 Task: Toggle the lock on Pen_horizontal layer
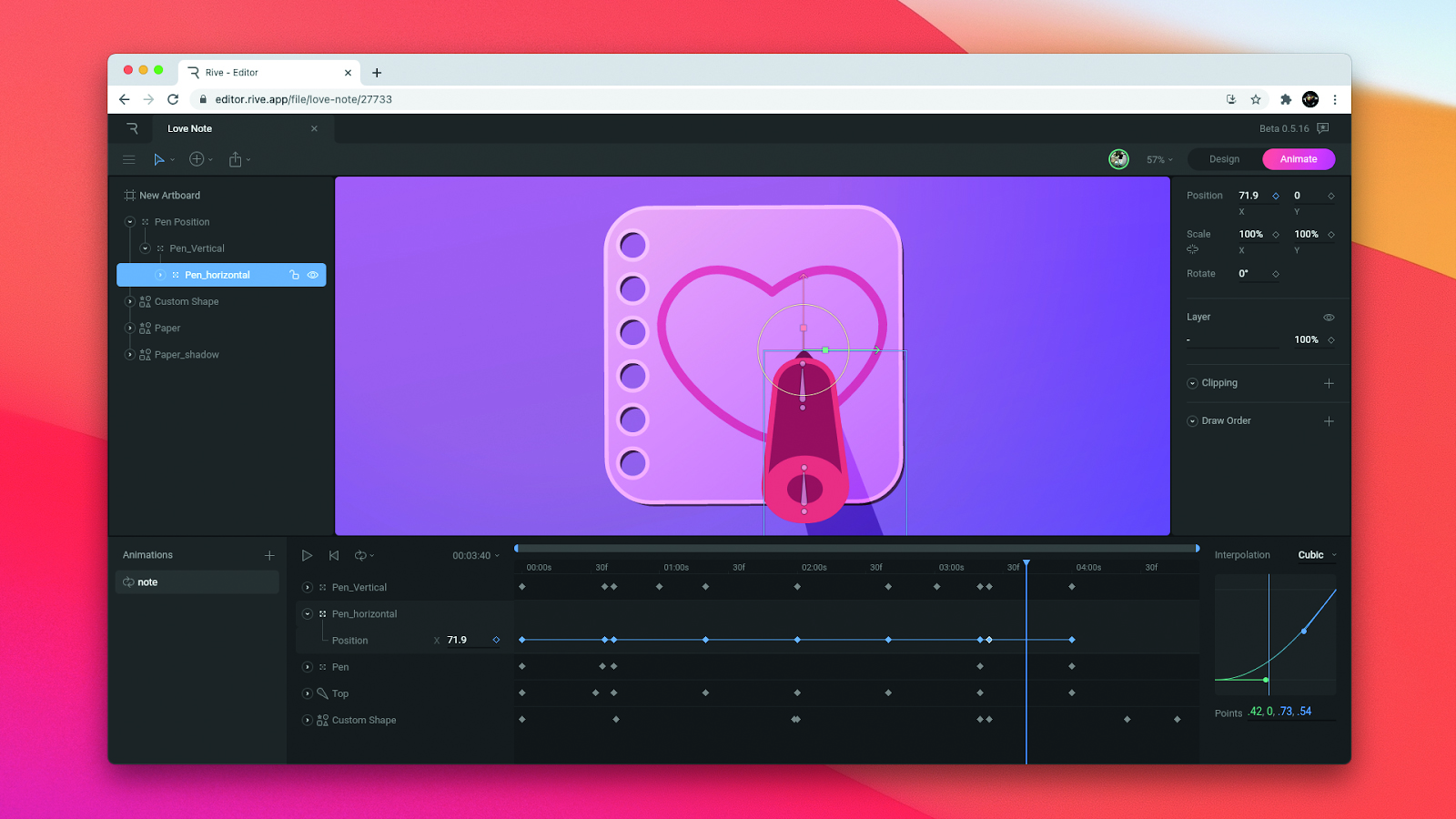point(294,275)
